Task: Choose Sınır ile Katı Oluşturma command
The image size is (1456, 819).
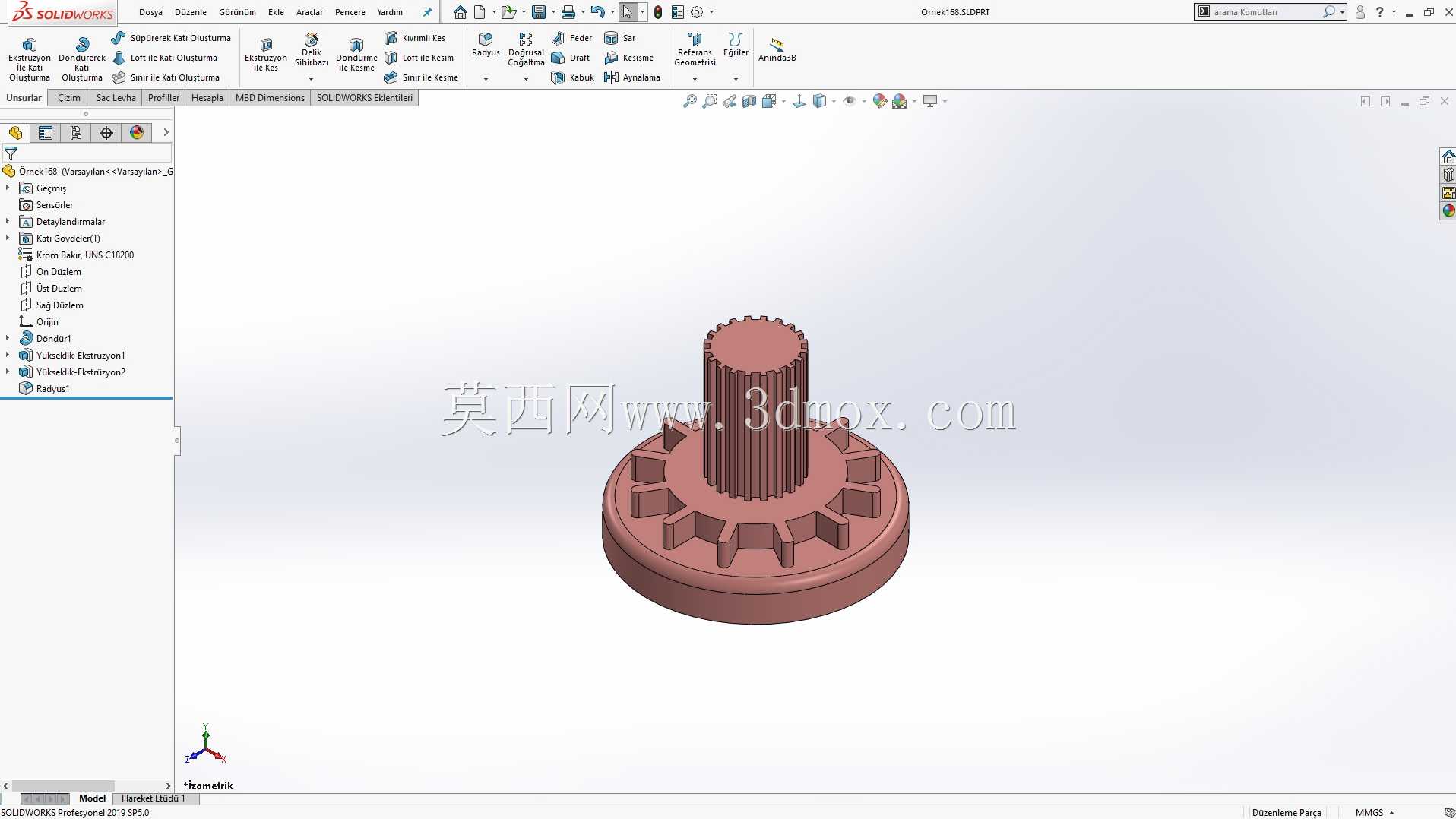Action: [166, 77]
